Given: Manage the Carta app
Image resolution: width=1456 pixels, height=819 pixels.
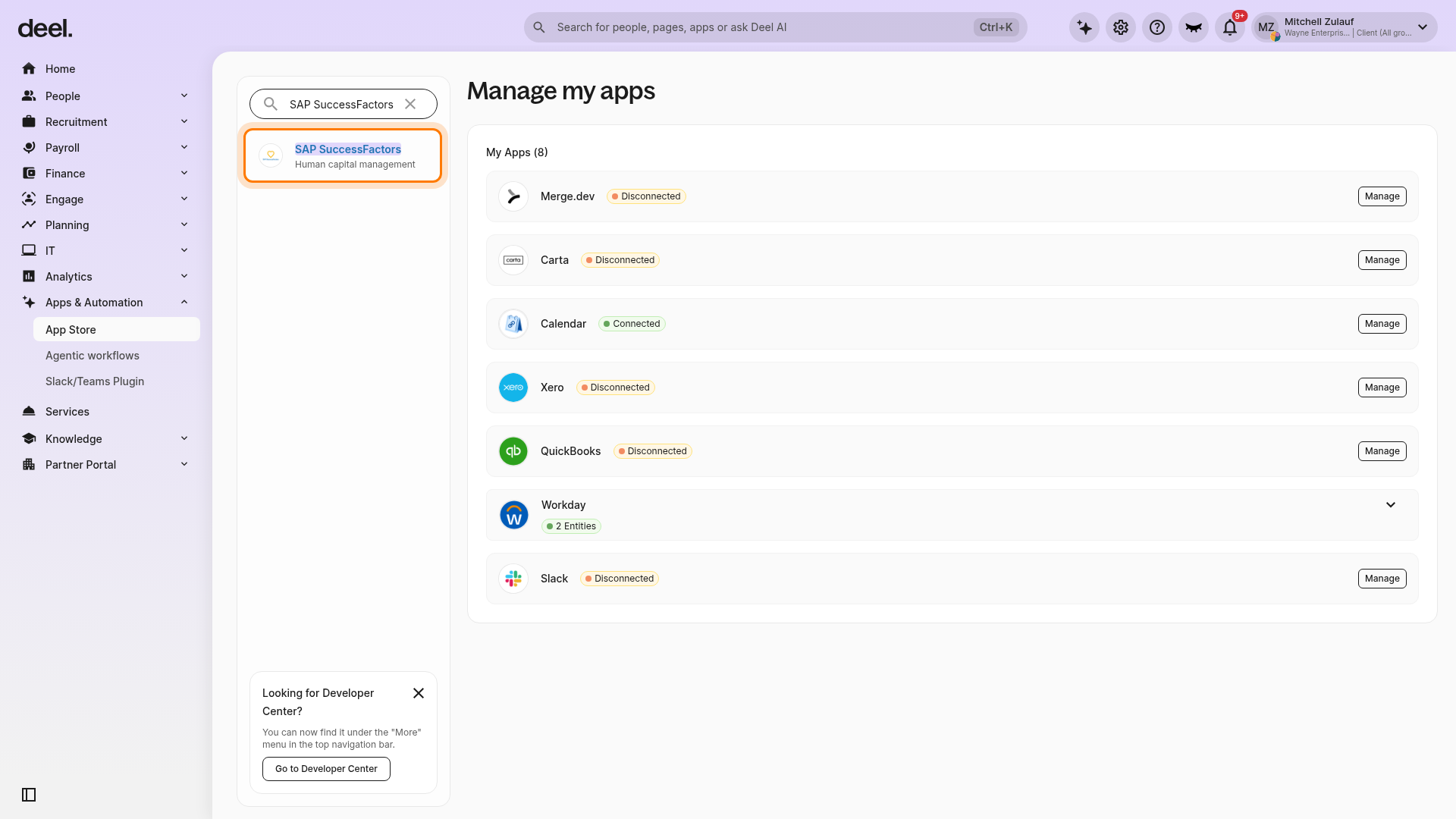Looking at the screenshot, I should click(1382, 260).
